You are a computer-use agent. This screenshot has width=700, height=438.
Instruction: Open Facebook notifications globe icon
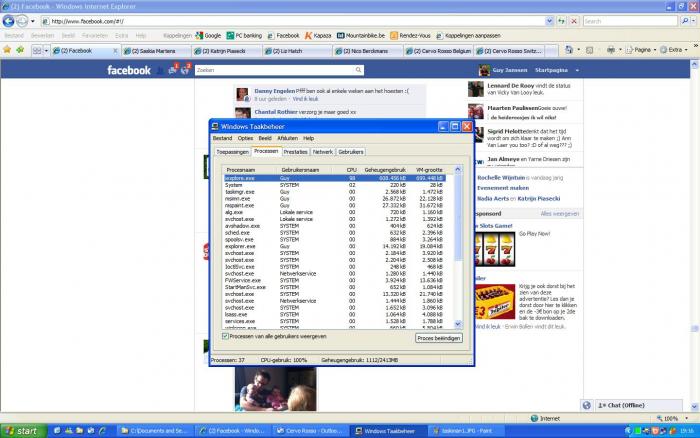click(x=186, y=70)
